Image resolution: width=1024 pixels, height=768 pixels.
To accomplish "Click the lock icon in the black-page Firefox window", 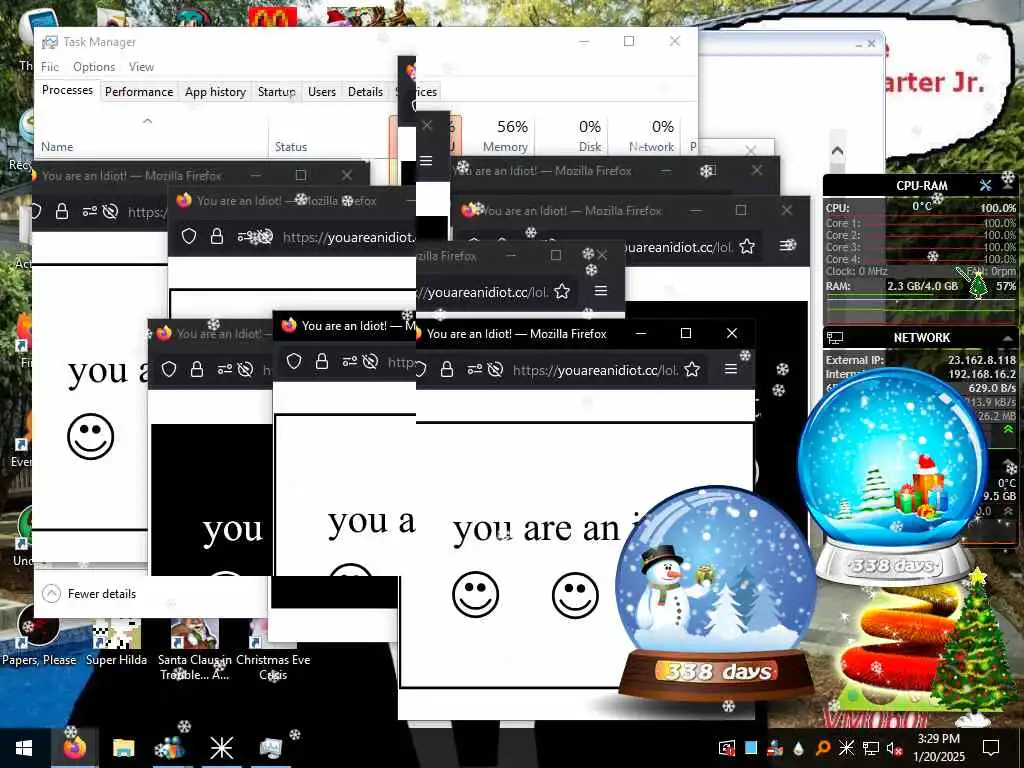I will [197, 370].
